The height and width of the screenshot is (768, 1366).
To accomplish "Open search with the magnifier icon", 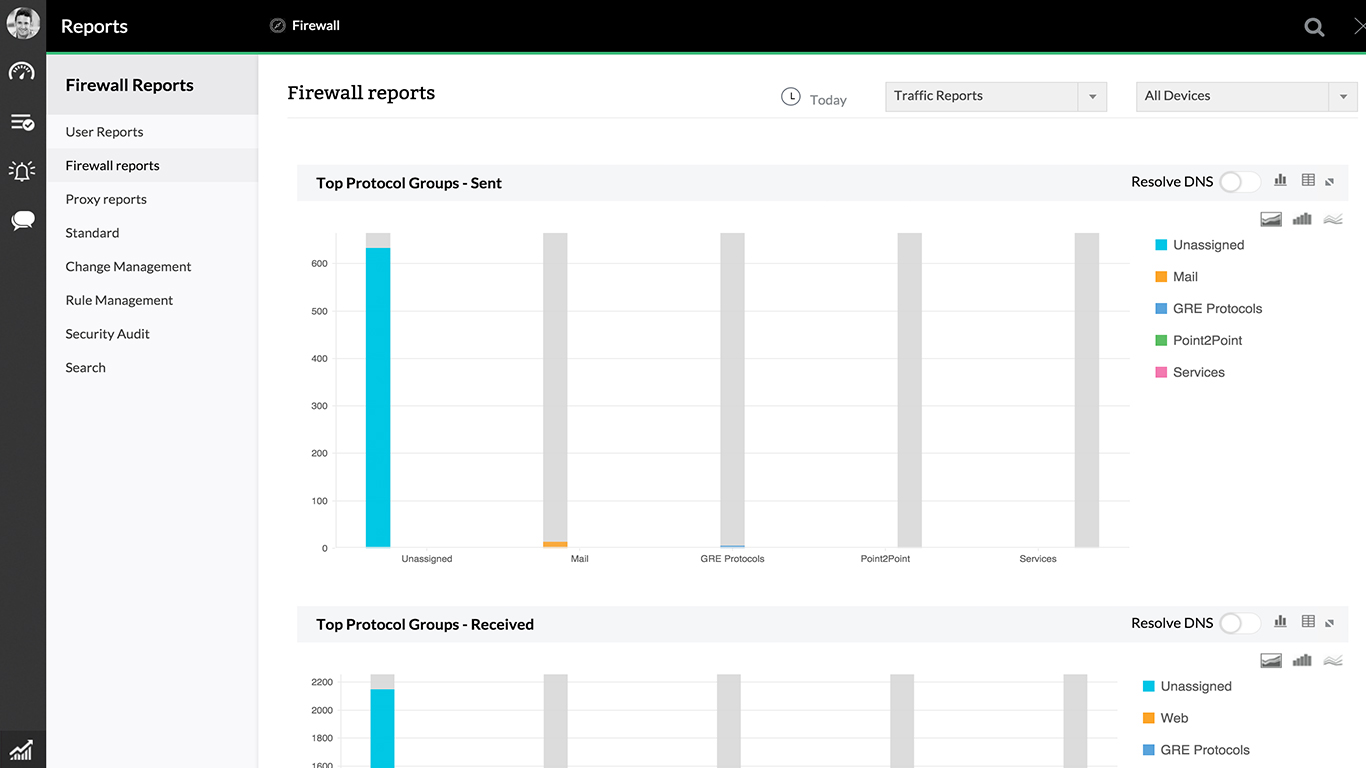I will 1314,27.
